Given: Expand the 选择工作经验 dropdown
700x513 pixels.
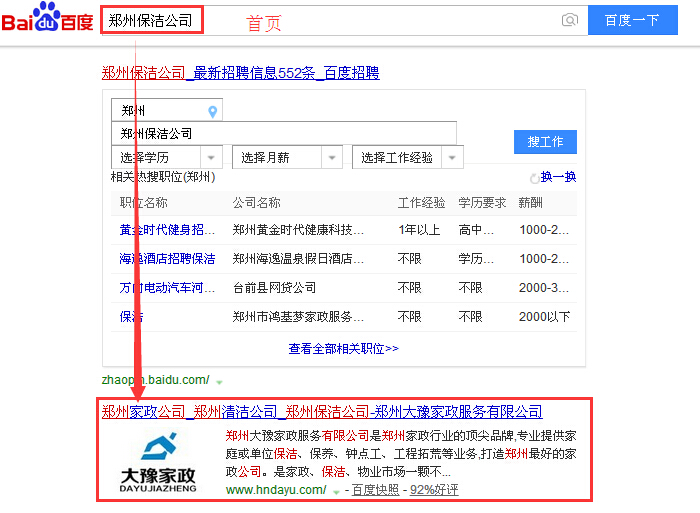Looking at the screenshot, I should pyautogui.click(x=408, y=157).
